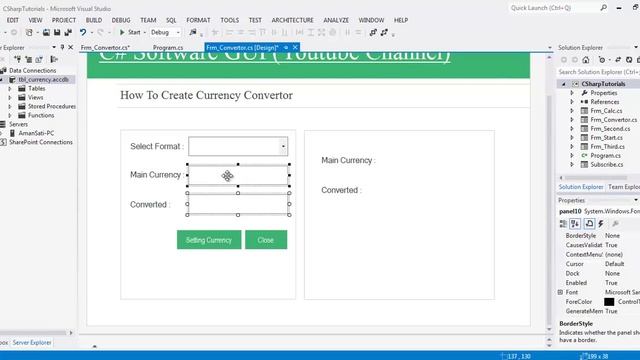640x360 pixels.
Task: Click the Main Currency text box on form
Action: 238,175
